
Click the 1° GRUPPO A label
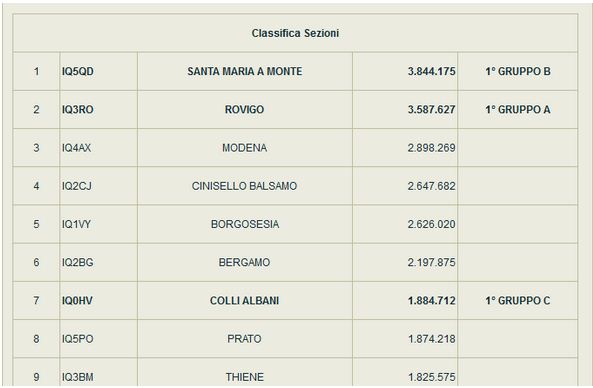click(518, 110)
